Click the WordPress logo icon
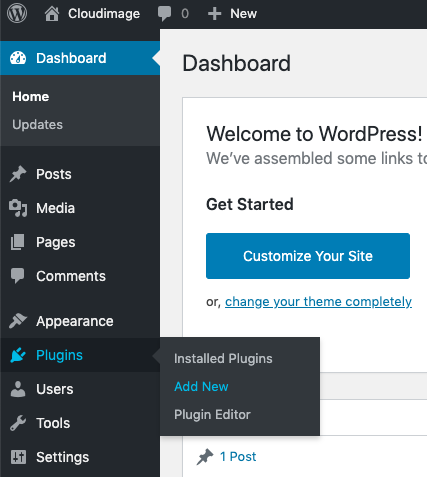 tap(17, 14)
